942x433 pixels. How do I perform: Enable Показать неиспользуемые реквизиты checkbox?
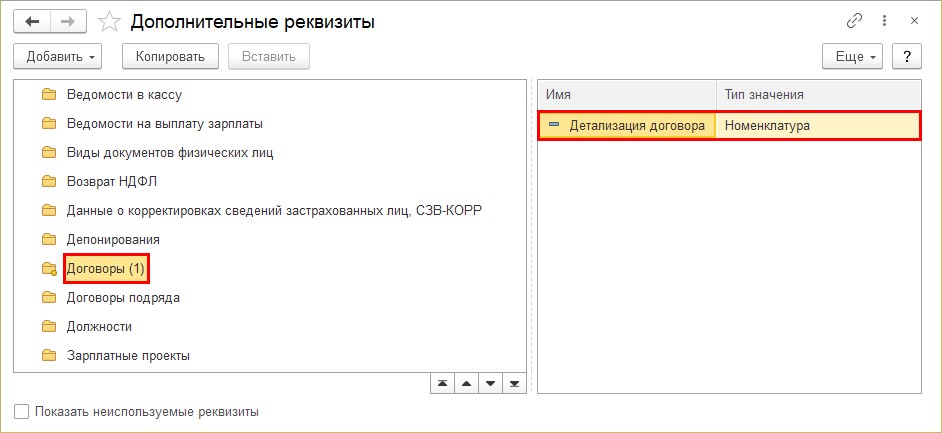click(22, 411)
